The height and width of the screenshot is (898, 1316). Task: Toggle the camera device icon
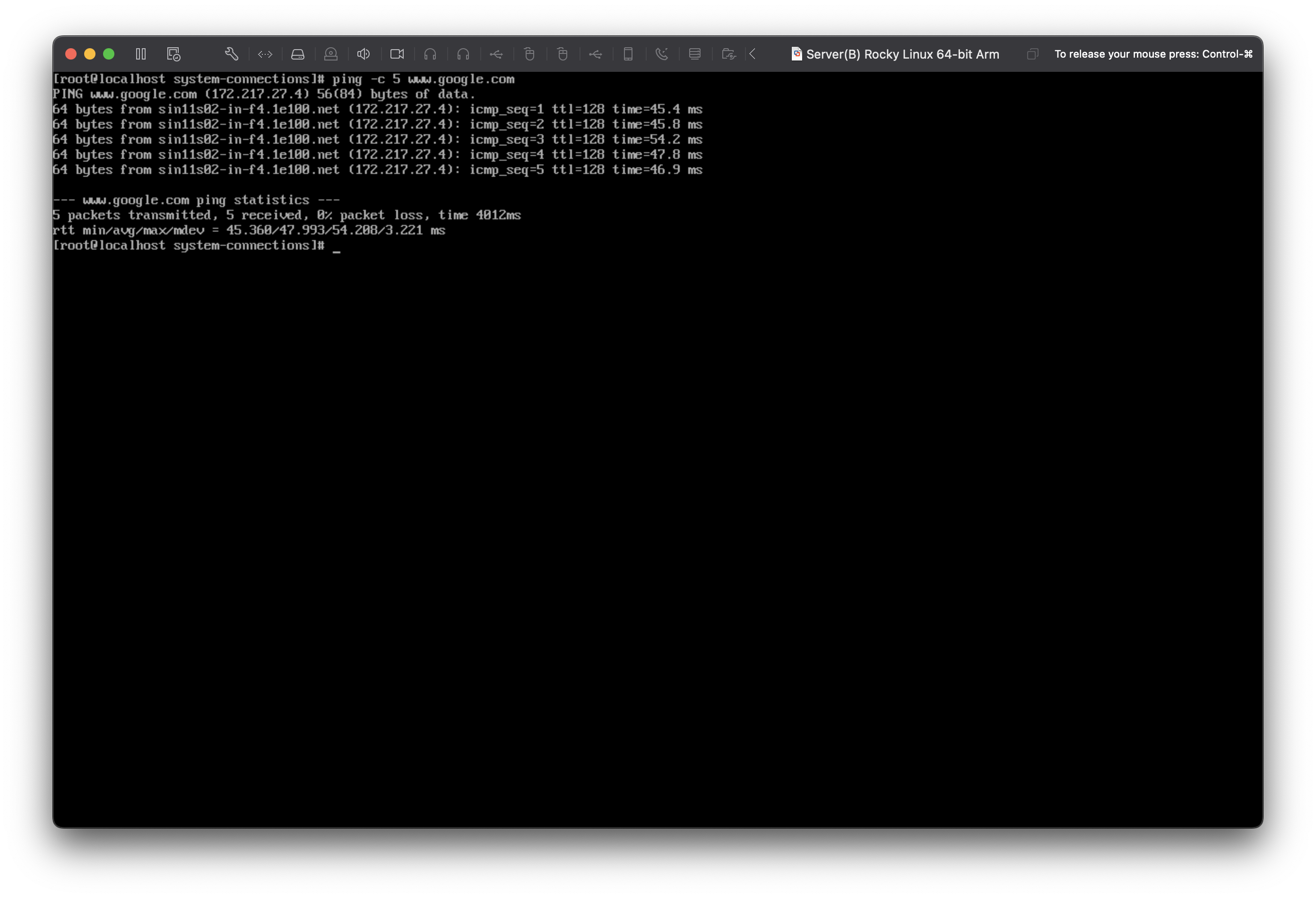(397, 54)
